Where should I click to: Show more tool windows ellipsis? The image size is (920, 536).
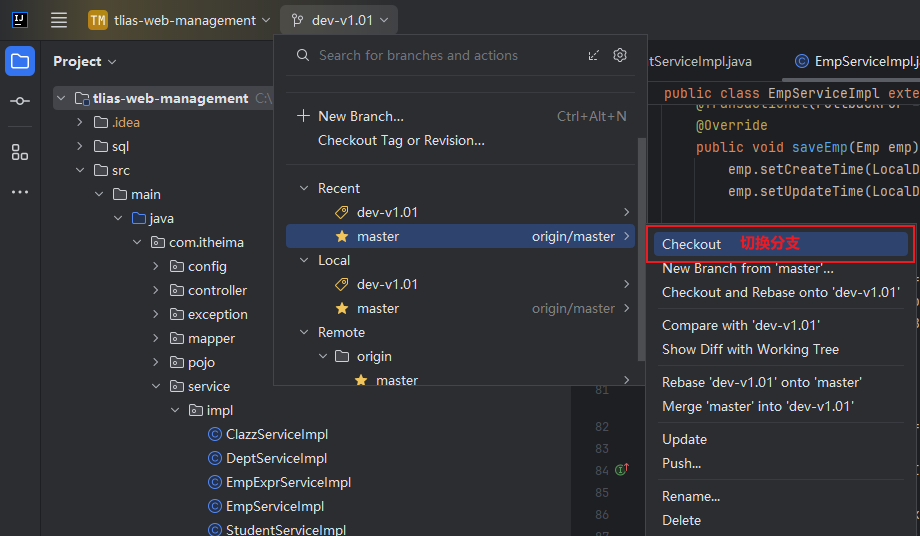20,192
